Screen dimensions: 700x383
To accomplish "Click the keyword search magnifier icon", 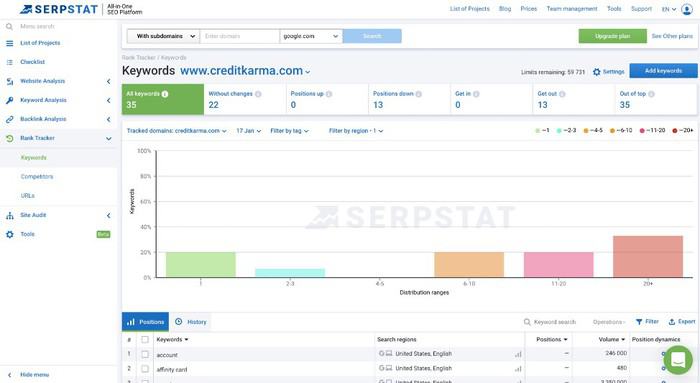I will point(527,322).
